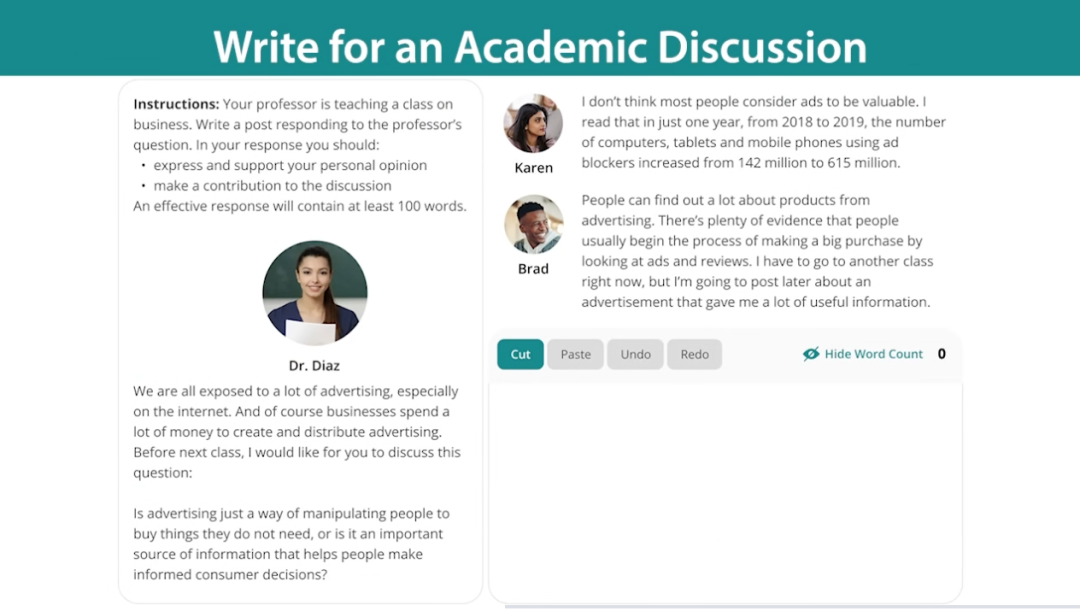Click the Karen name label

(x=533, y=168)
